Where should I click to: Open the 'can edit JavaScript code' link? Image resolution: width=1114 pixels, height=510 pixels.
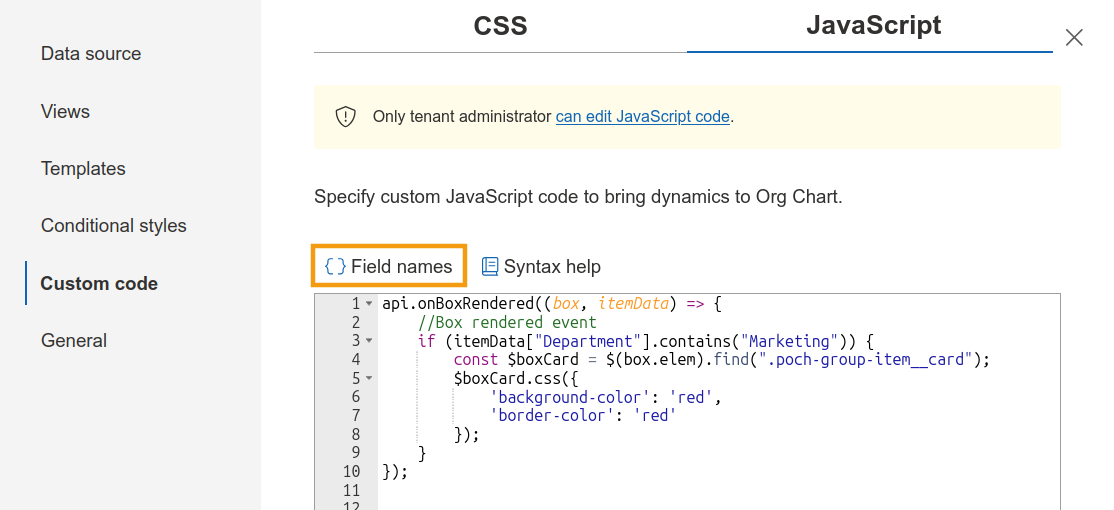[642, 116]
